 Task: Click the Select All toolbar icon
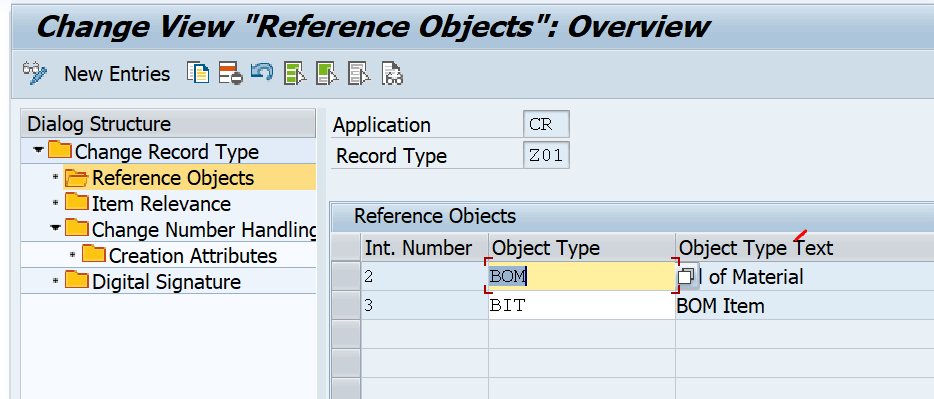[294, 73]
